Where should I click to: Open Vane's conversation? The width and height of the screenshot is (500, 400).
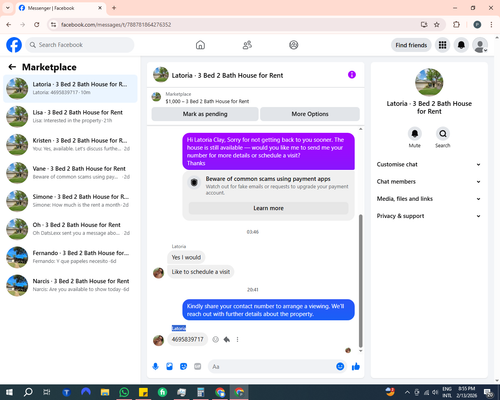click(x=70, y=173)
